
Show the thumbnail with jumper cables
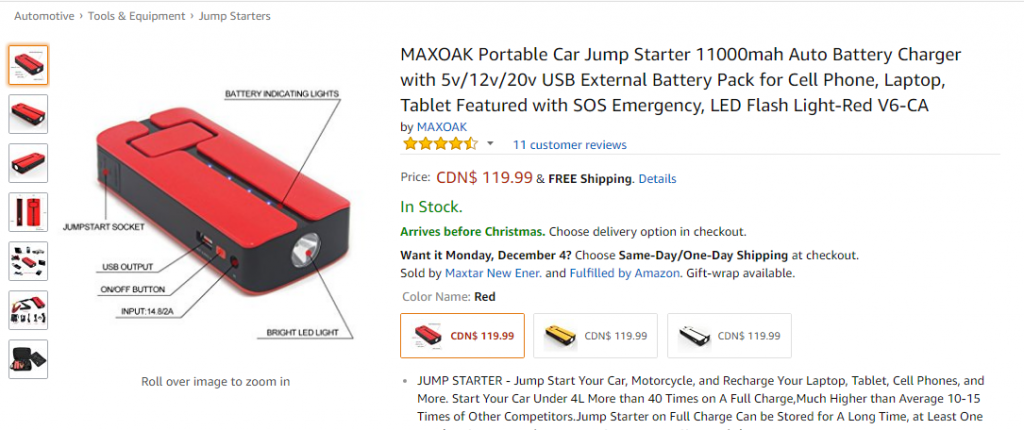28,310
